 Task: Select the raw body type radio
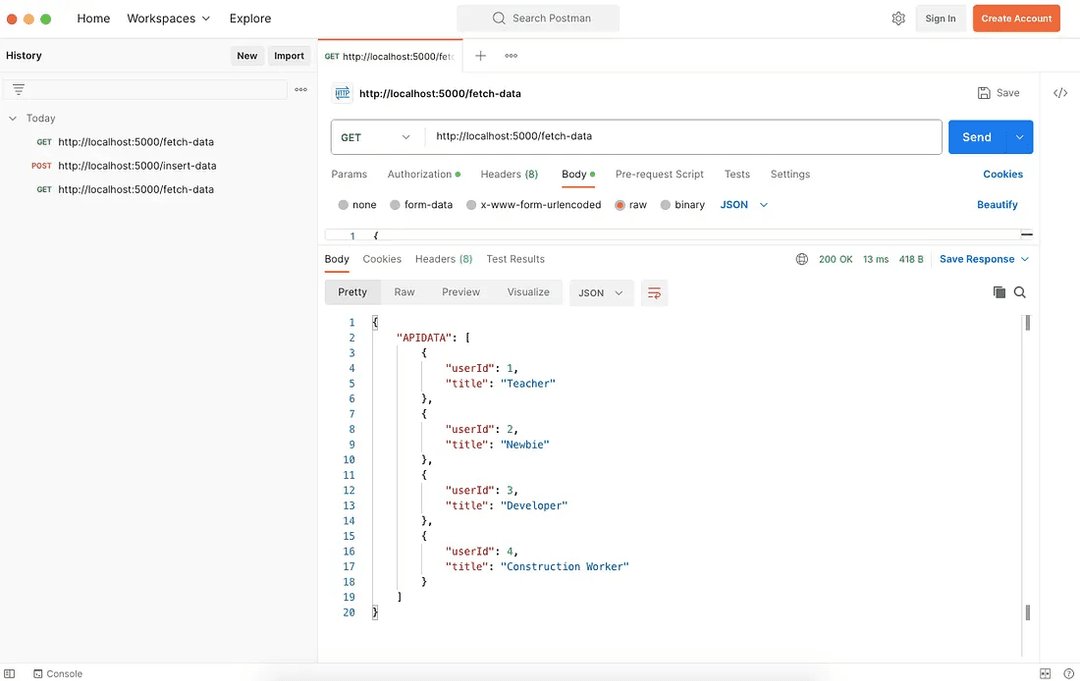coord(620,205)
